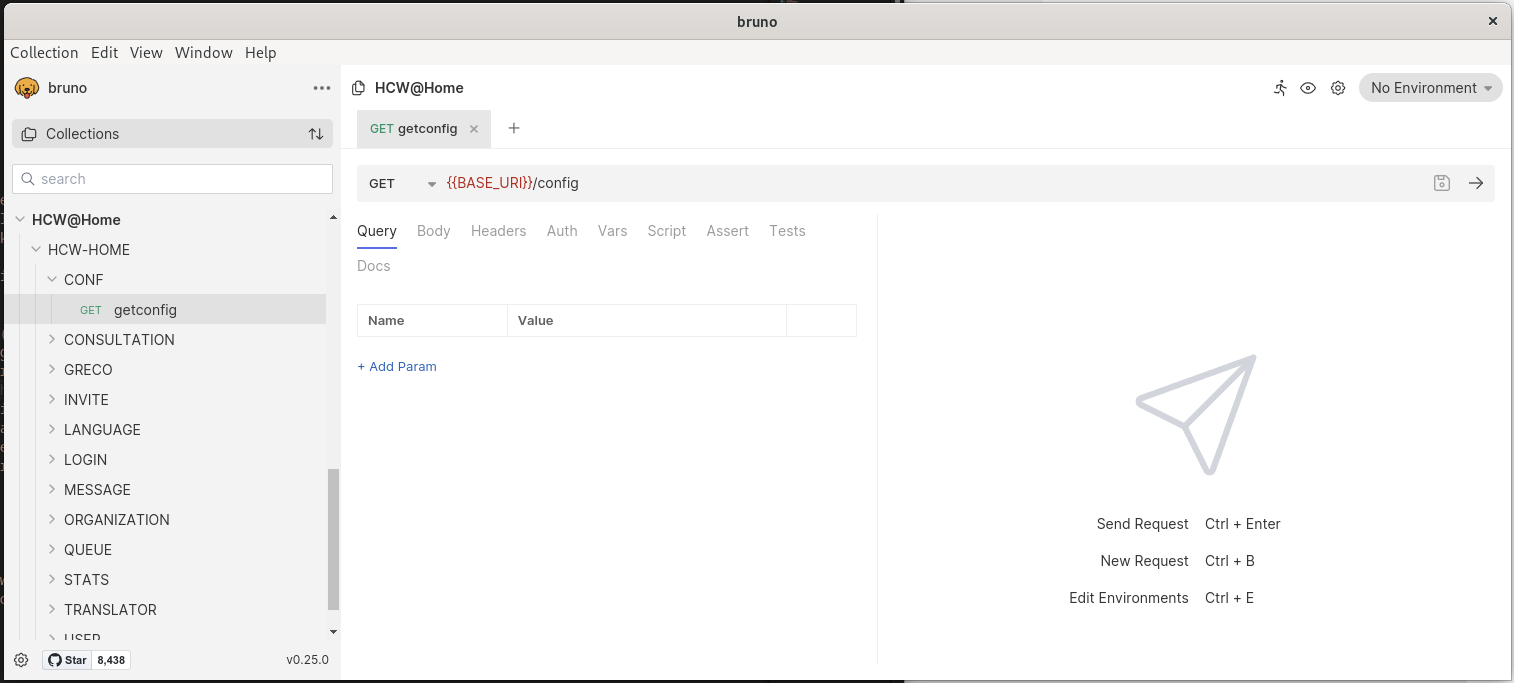Close the getconfig tab
Screen dimensions: 1514x683
(474, 129)
